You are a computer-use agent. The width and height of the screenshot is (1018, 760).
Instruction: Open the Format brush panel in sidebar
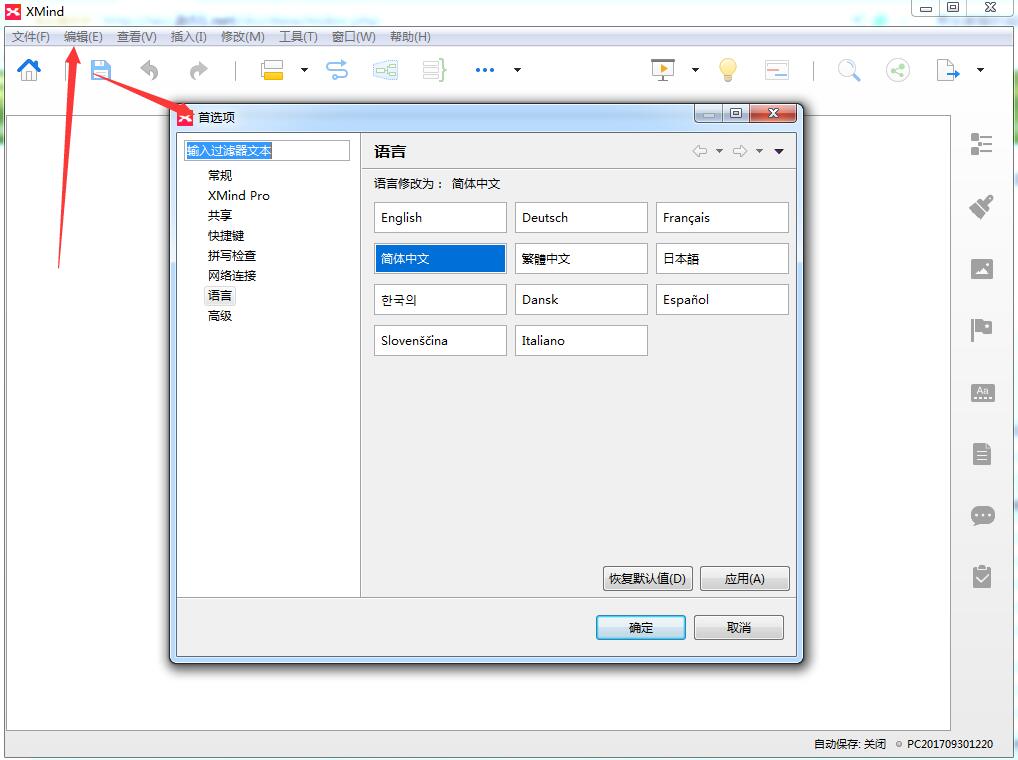(982, 206)
